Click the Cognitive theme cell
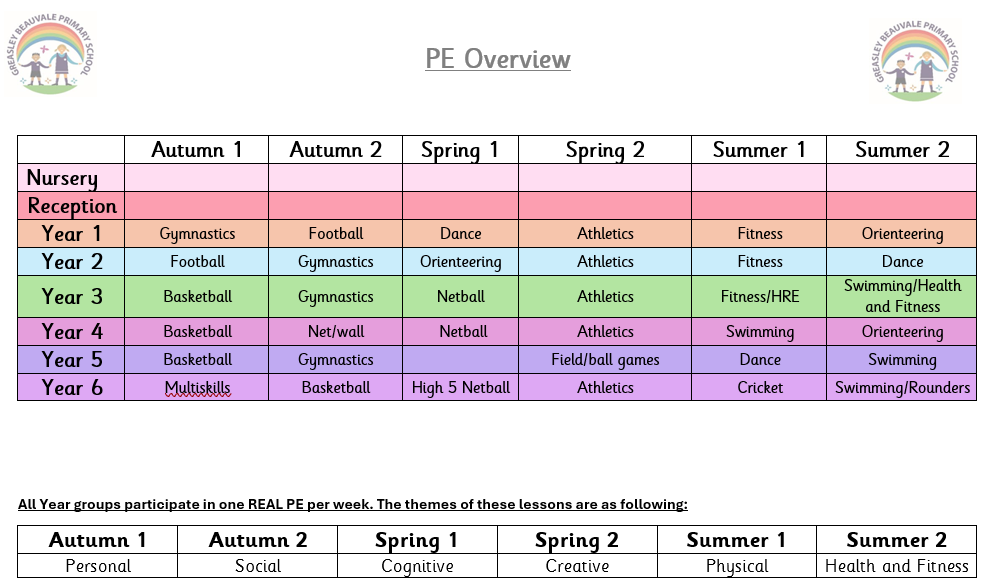982x585 pixels. [x=417, y=566]
